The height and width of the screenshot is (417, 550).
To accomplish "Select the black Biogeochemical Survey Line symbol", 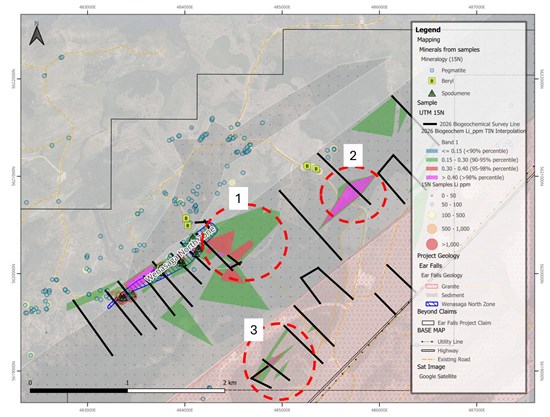I will [x=430, y=124].
